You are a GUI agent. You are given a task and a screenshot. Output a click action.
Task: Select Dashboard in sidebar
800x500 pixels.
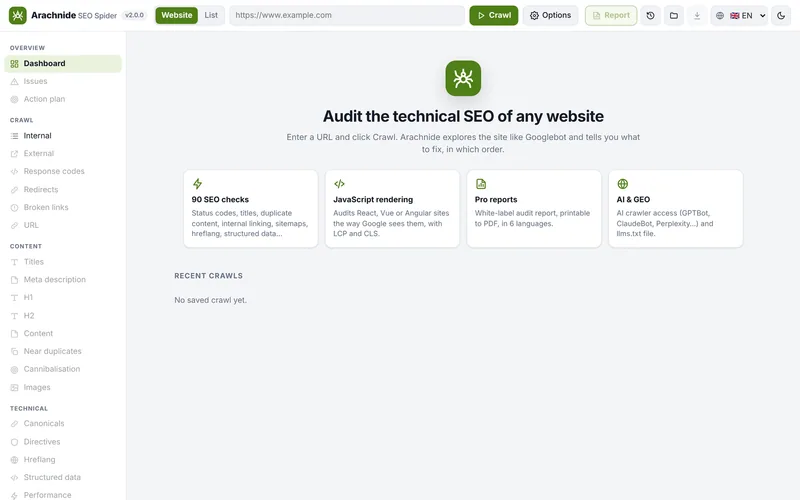(x=63, y=63)
